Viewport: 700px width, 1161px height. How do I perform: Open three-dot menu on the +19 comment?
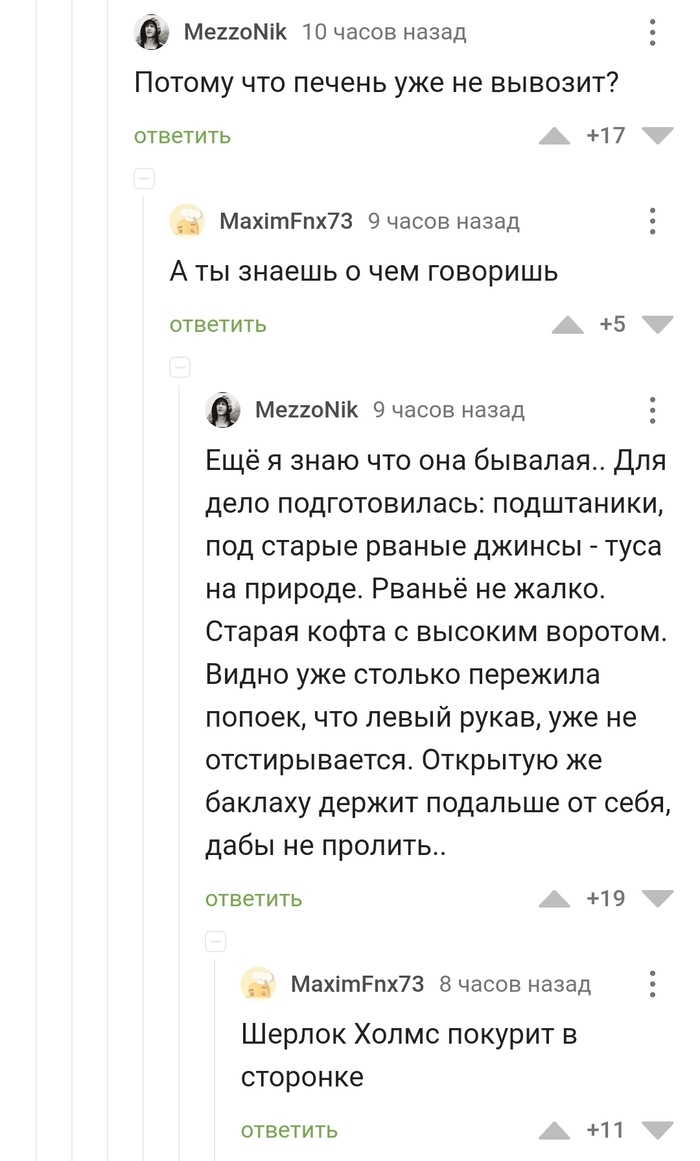(652, 410)
